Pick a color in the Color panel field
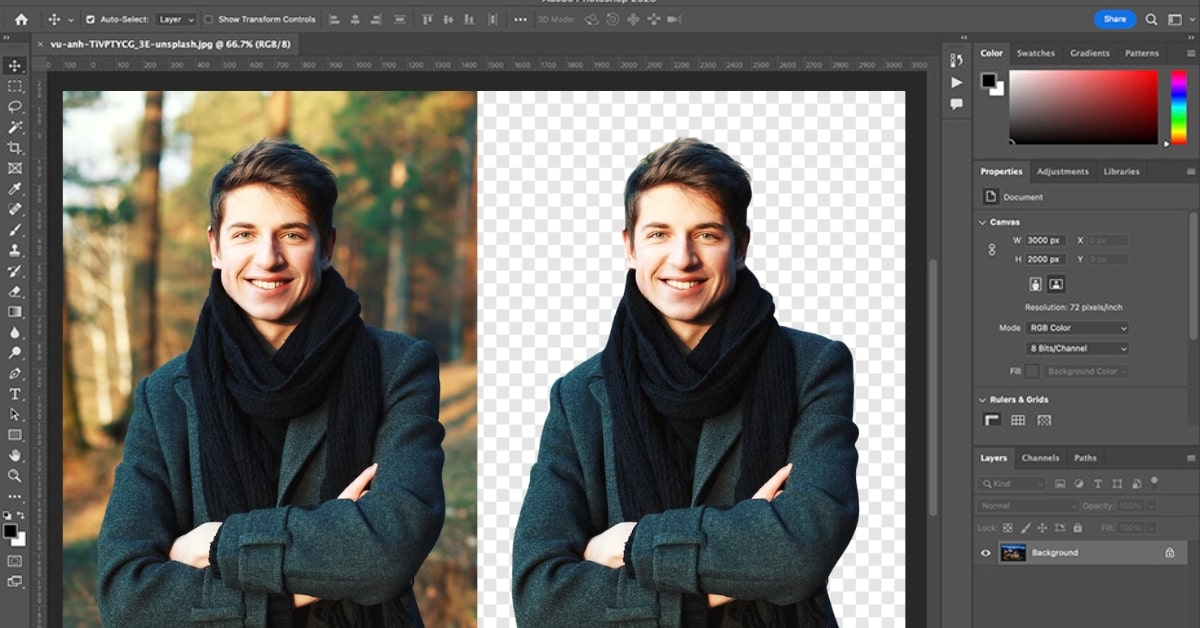Viewport: 1200px width, 628px height. [x=1083, y=107]
